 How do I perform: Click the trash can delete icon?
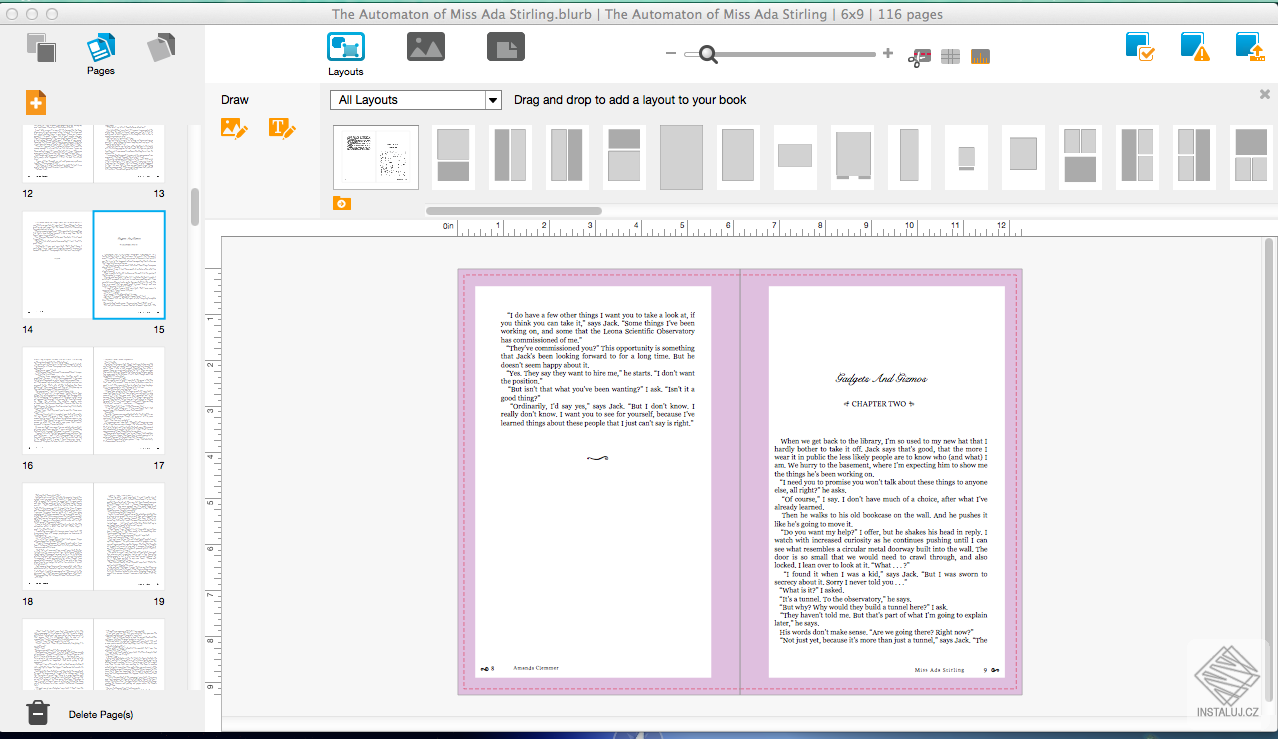37,713
